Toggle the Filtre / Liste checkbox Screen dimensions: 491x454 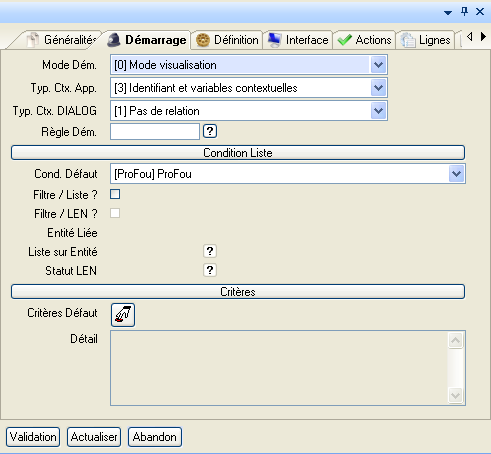click(115, 194)
